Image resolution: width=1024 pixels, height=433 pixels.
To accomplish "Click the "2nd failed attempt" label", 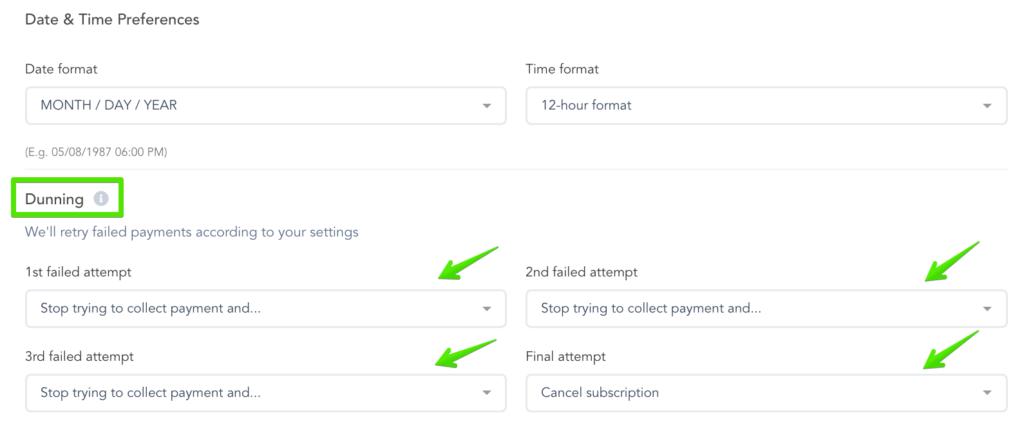I will pos(581,272).
